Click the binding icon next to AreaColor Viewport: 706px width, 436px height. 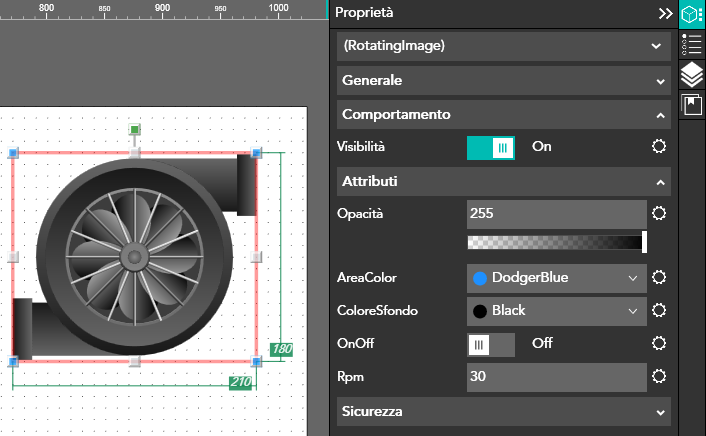[658, 278]
